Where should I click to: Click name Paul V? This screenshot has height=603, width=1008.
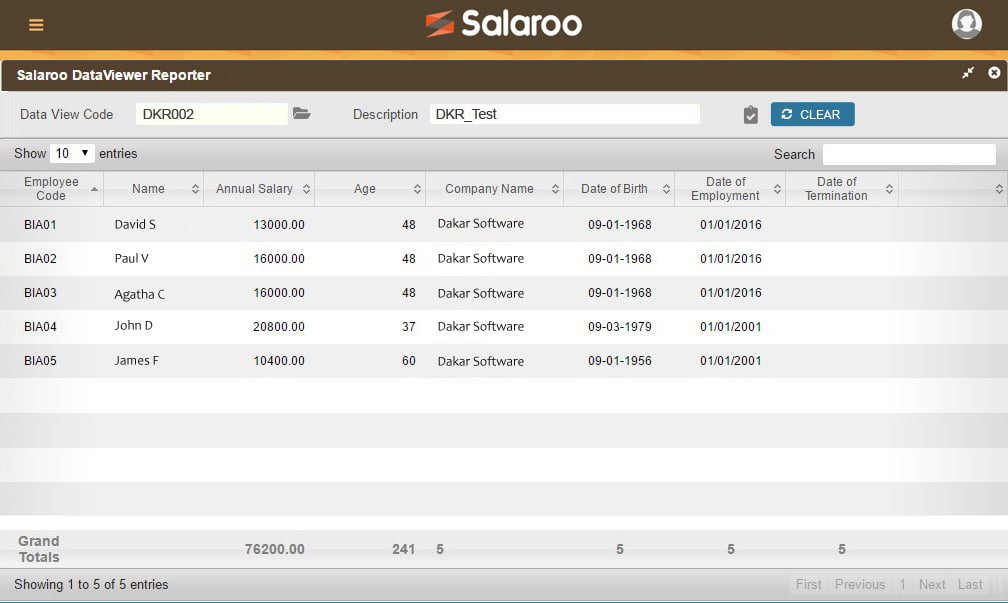tap(131, 258)
